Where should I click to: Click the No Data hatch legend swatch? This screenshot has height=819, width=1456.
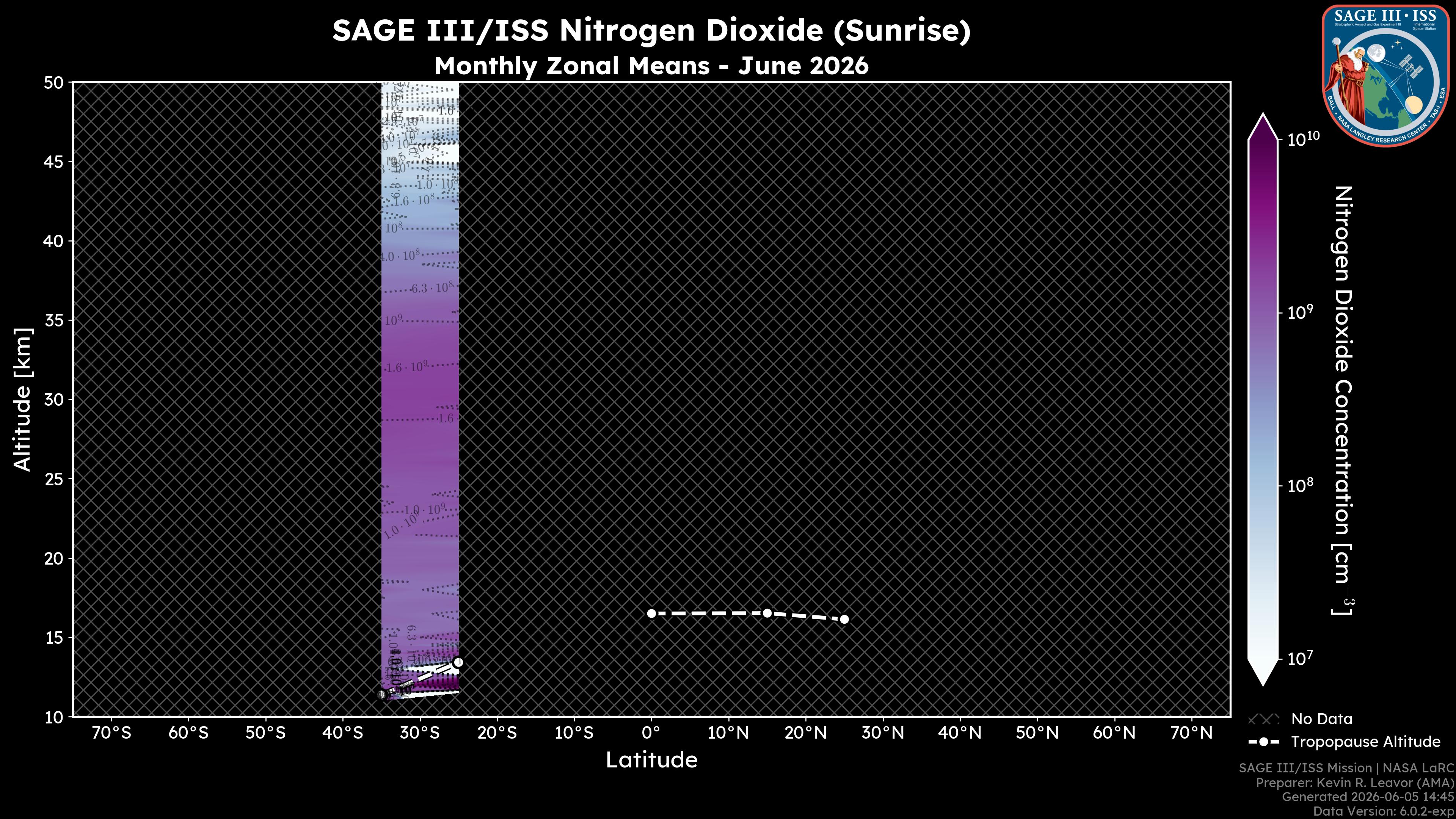tap(1263, 720)
